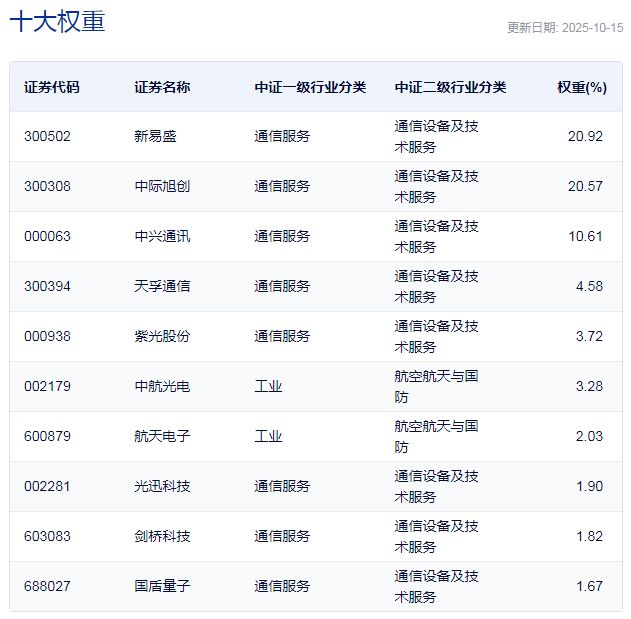Click the 十大权重 section heading
Image resolution: width=631 pixels, height=619 pixels.
[x=57, y=22]
